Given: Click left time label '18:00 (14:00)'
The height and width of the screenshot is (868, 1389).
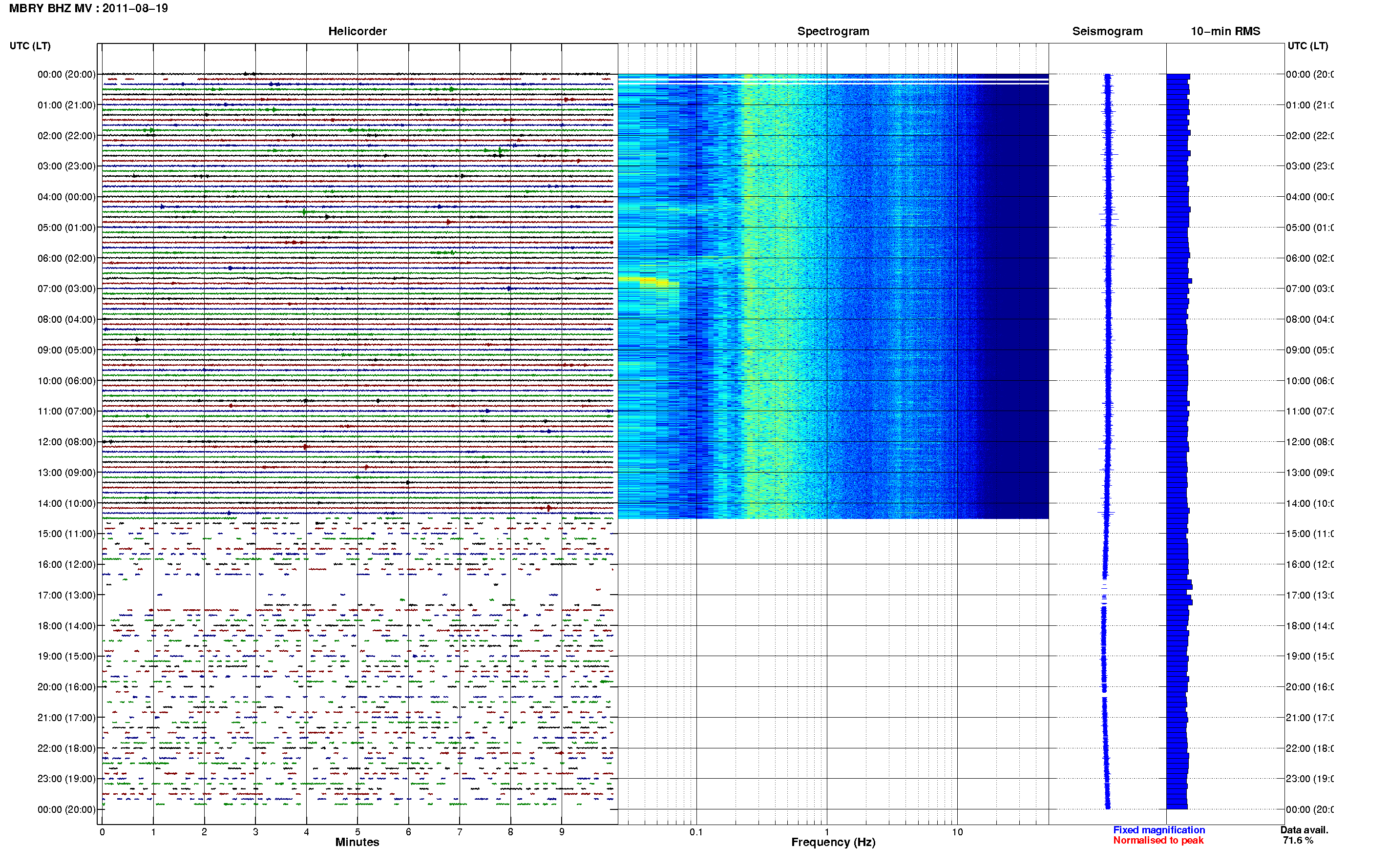Looking at the screenshot, I should [66, 626].
